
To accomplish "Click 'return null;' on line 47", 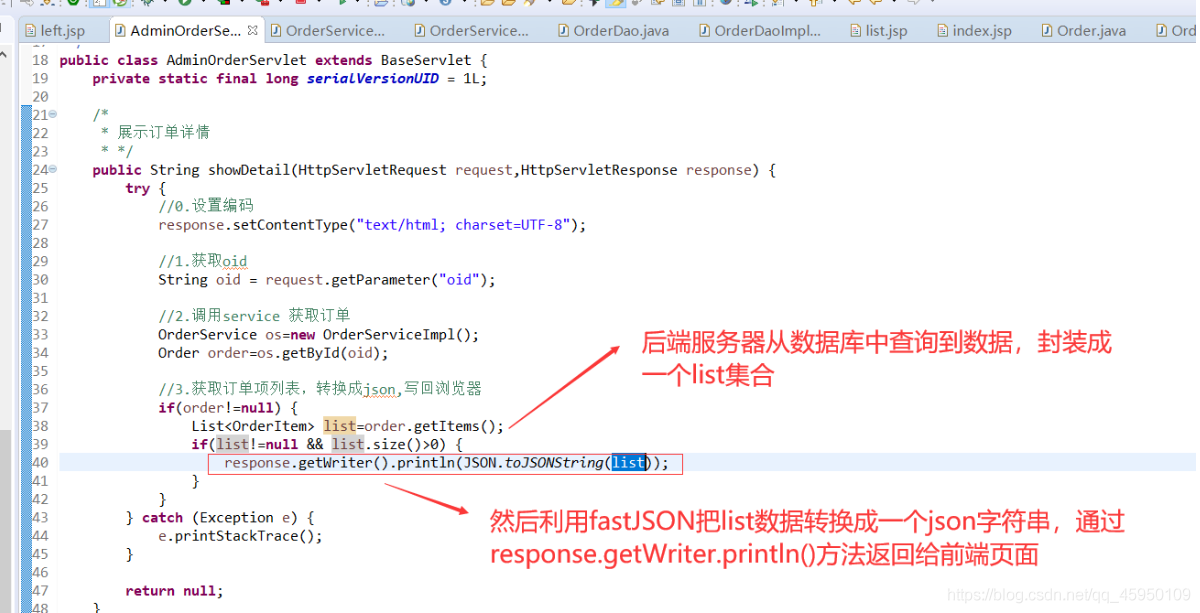I will (174, 590).
